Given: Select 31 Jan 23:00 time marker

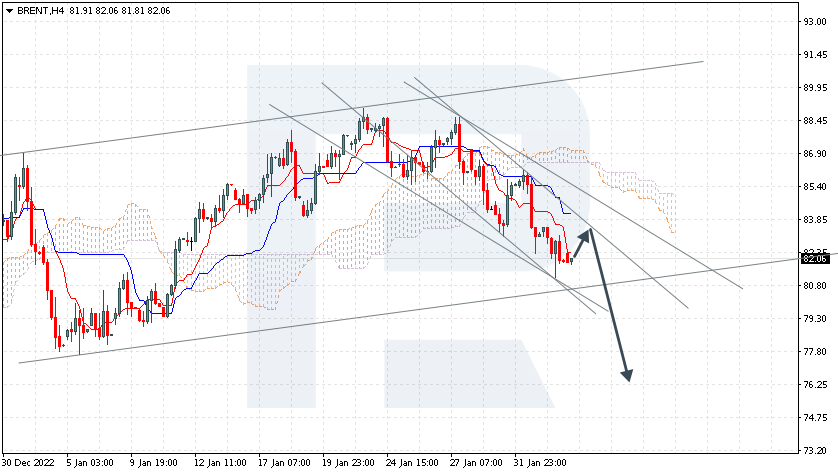Looking at the screenshot, I should pyautogui.click(x=541, y=464).
